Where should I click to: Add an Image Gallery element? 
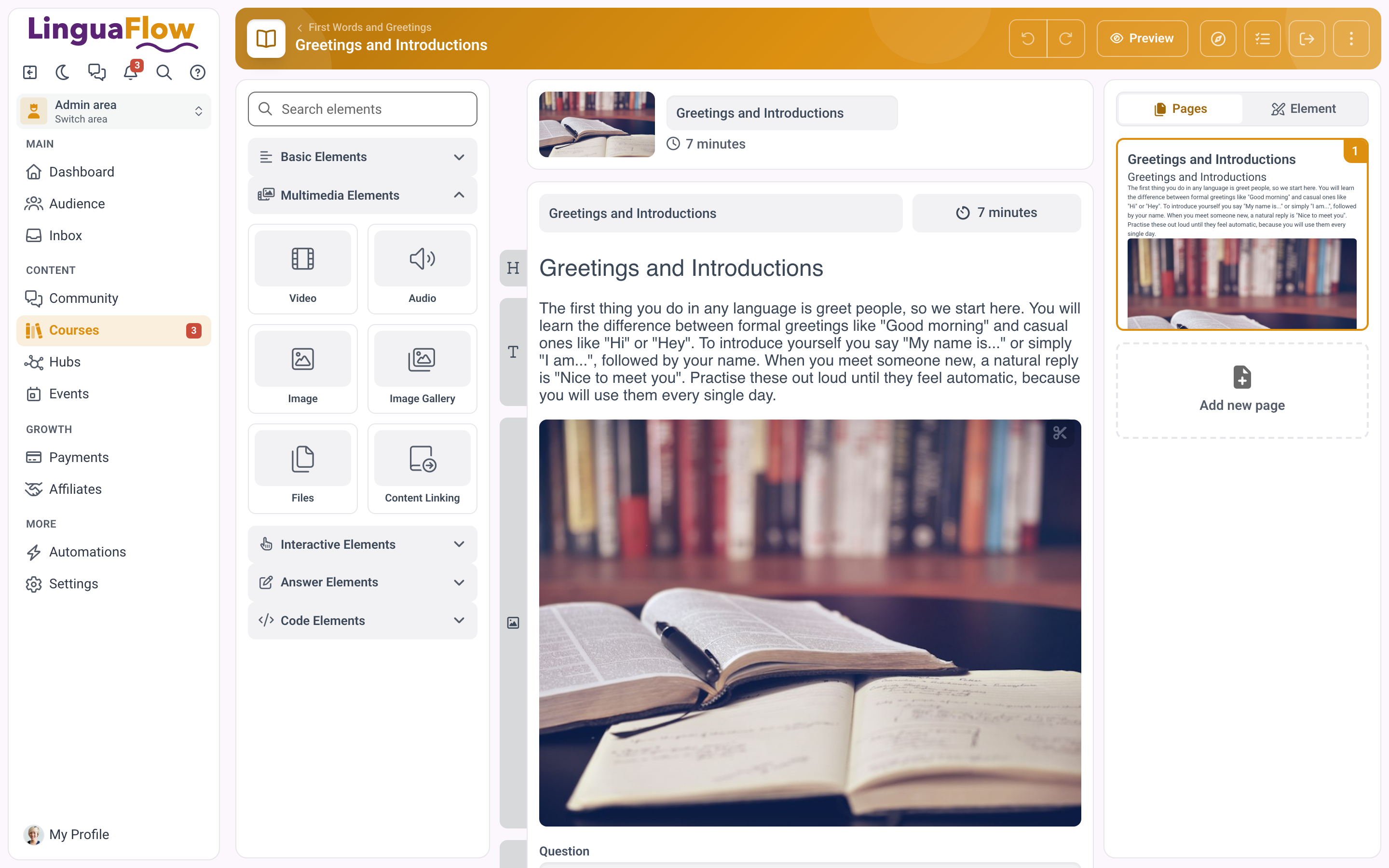click(422, 369)
